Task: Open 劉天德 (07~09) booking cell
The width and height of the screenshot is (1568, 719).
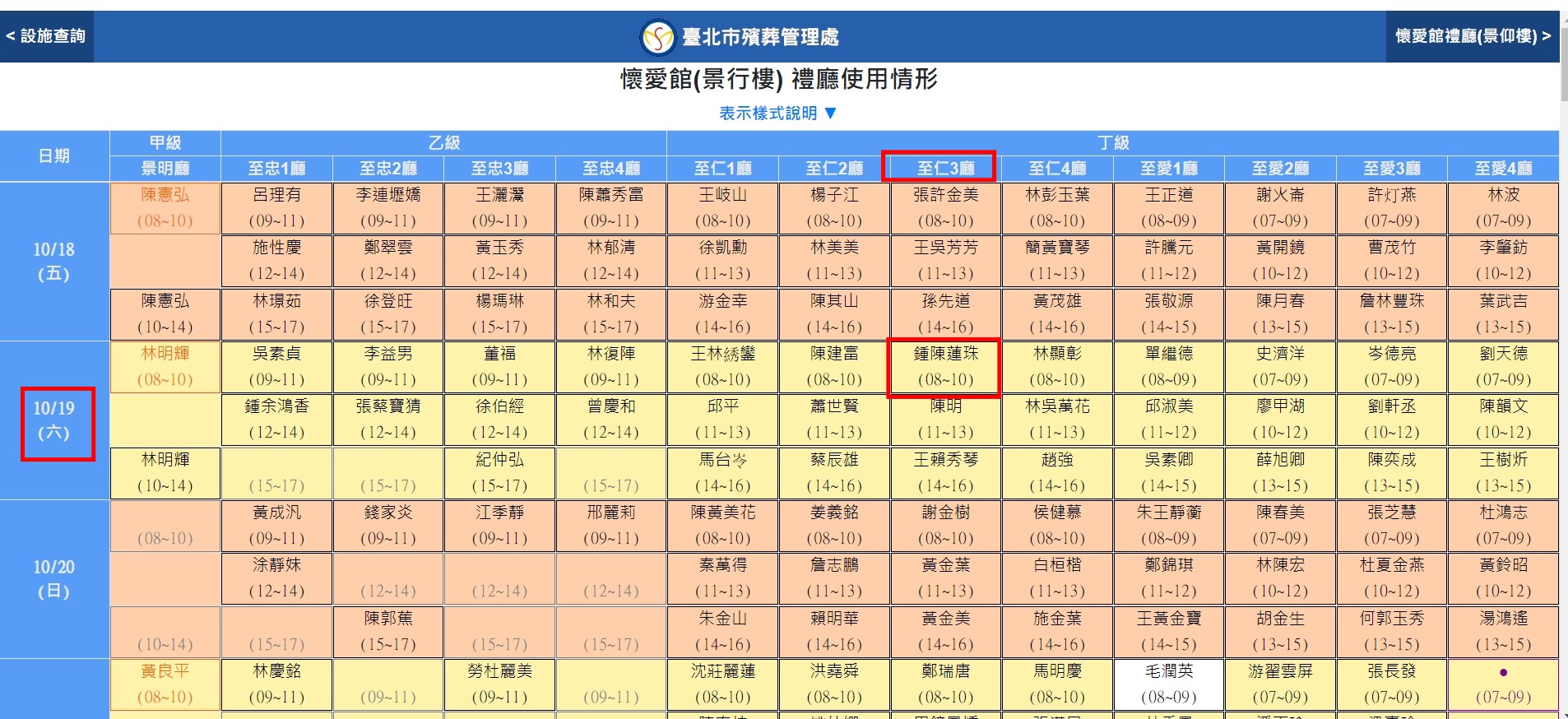Action: click(x=1504, y=367)
